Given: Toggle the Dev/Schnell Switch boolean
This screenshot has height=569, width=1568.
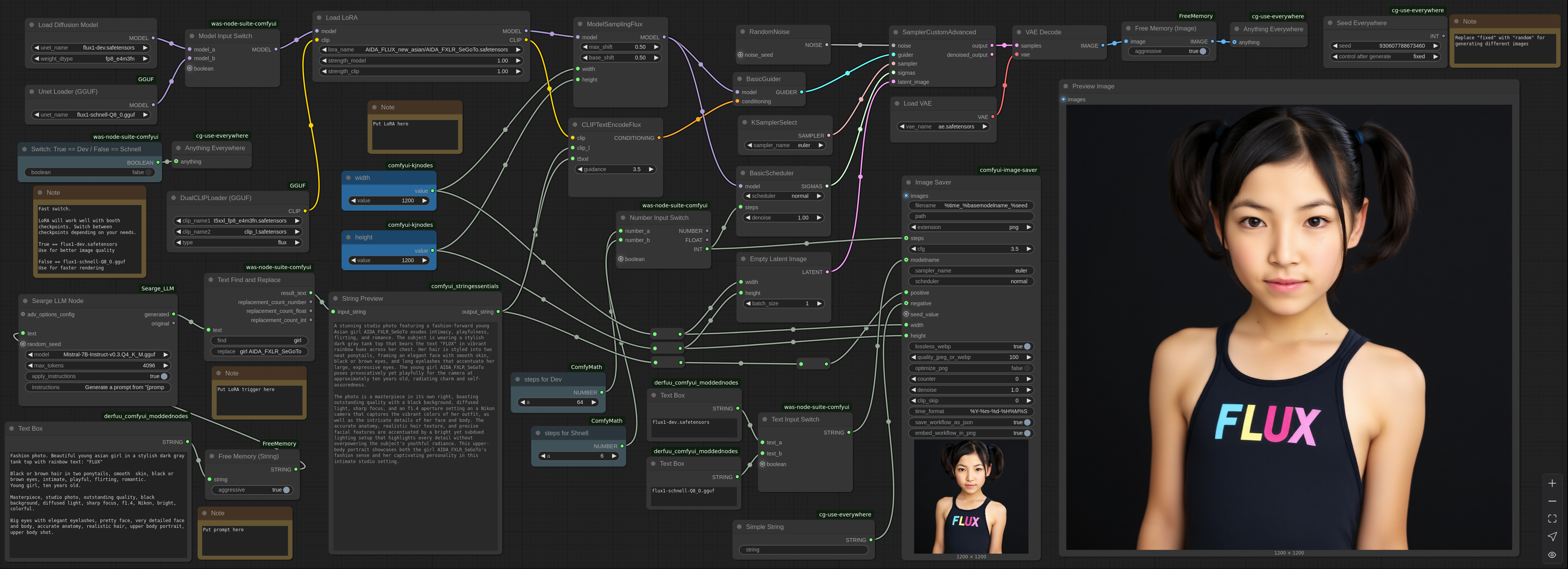Looking at the screenshot, I should (90, 173).
